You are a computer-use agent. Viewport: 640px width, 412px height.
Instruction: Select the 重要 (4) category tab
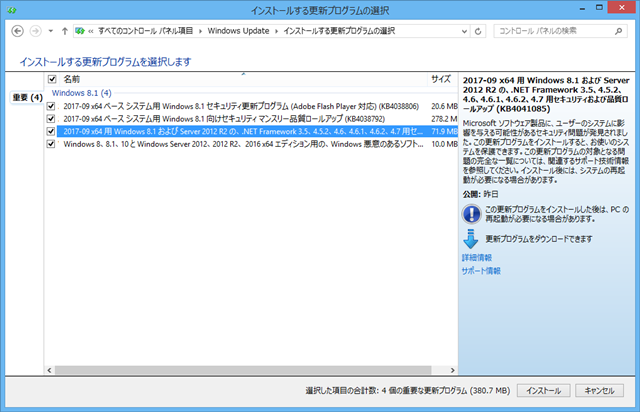(x=27, y=98)
